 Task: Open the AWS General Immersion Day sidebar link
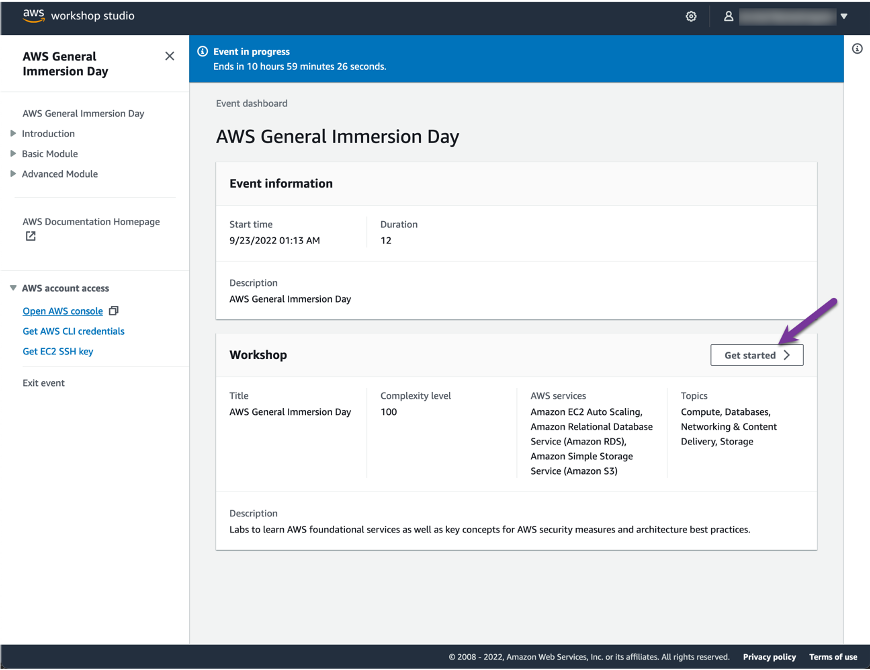[83, 113]
